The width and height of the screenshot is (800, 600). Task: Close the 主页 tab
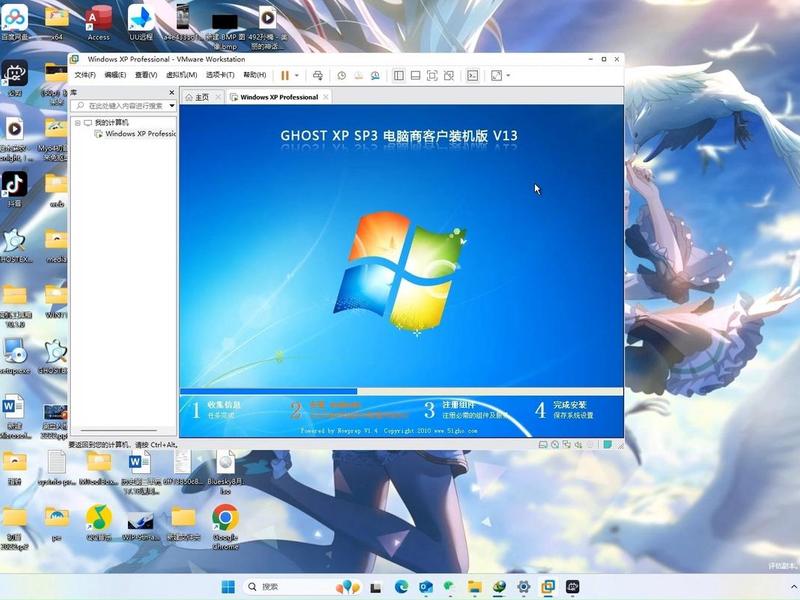point(218,97)
